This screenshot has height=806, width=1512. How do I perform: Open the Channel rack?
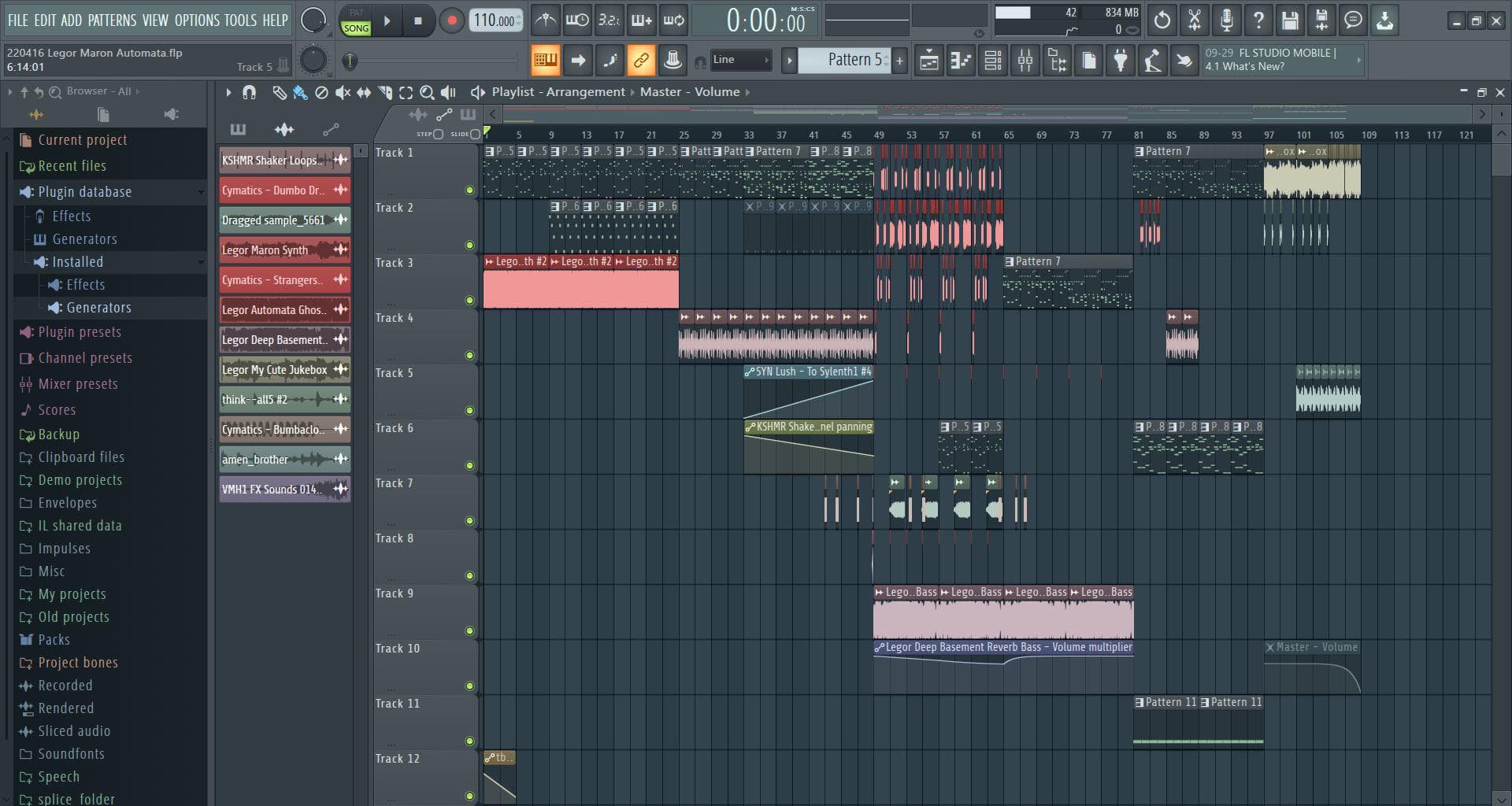(x=993, y=60)
